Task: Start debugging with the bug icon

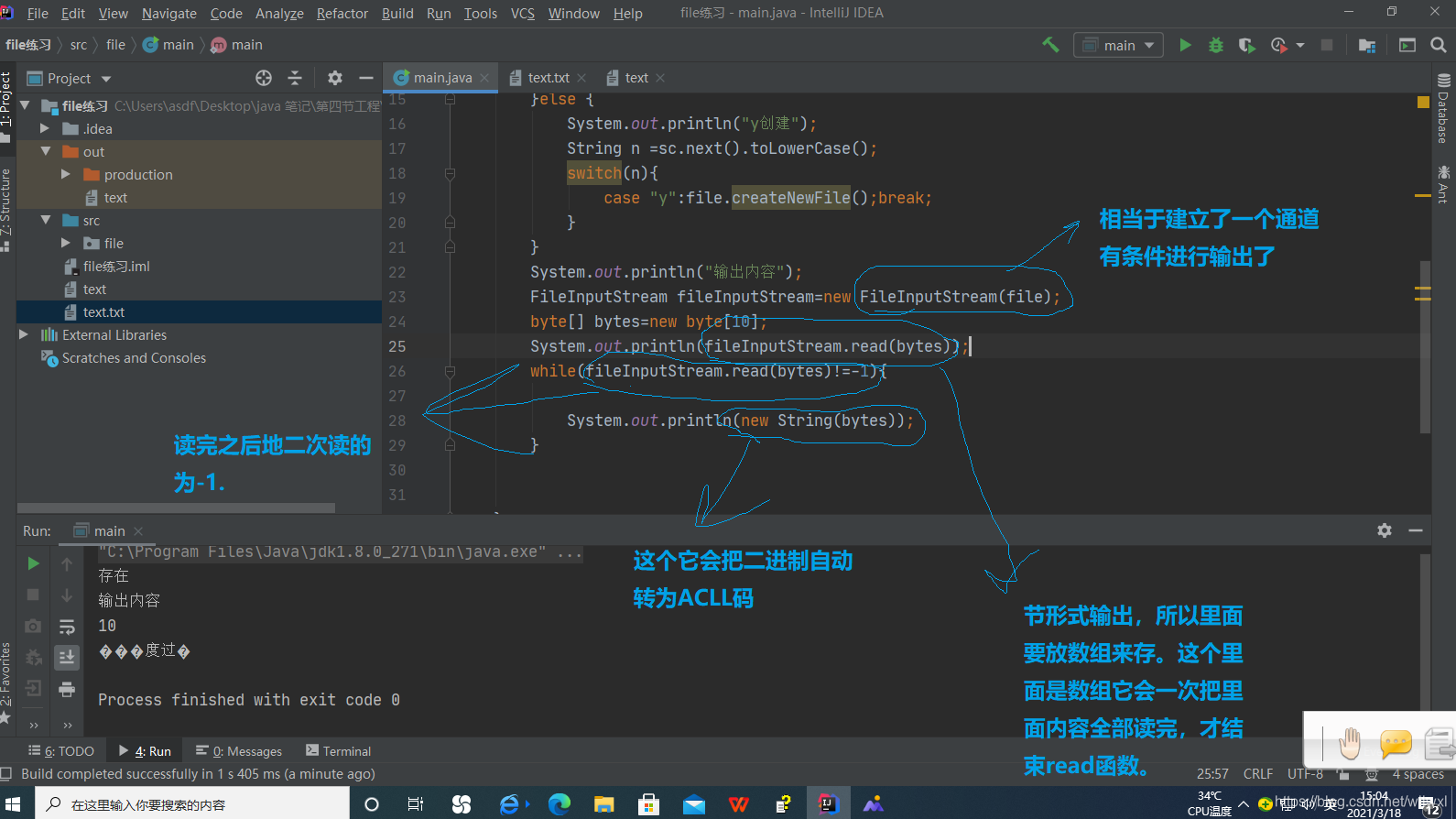Action: (1216, 45)
